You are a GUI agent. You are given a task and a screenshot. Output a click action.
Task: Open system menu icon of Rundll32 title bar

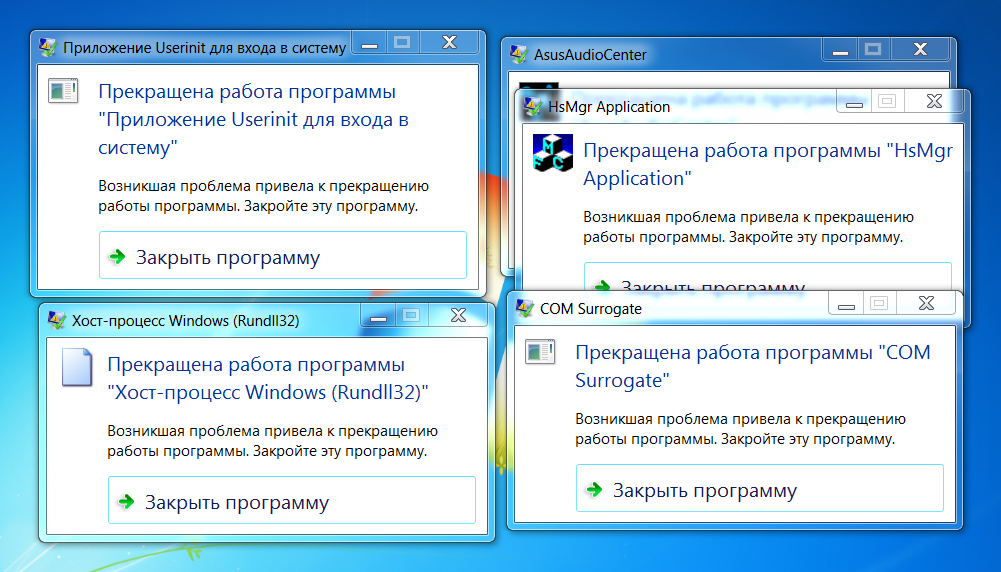point(56,320)
